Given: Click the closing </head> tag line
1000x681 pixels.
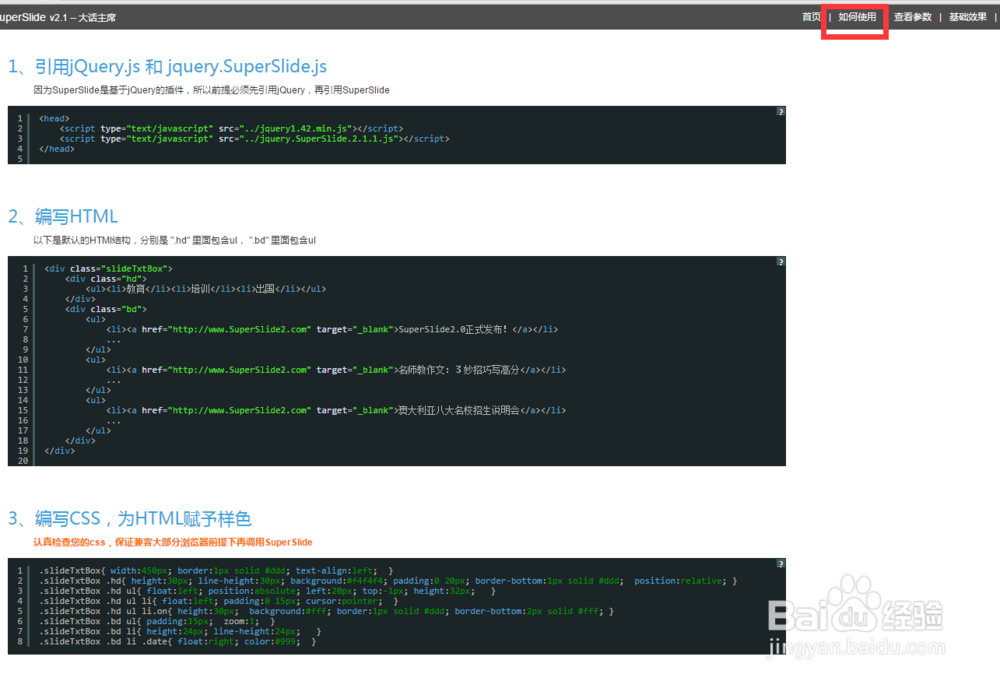Looking at the screenshot, I should click(57, 149).
